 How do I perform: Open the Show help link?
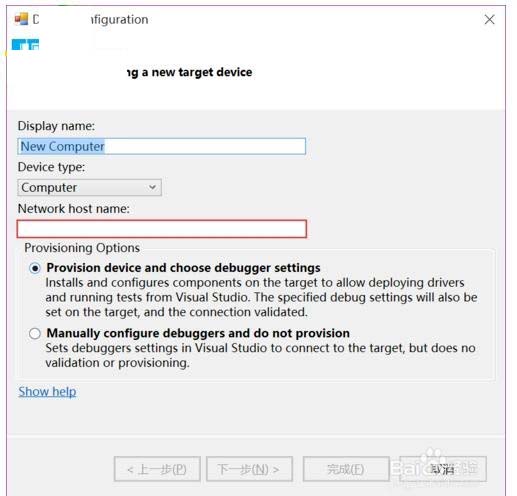tap(47, 391)
